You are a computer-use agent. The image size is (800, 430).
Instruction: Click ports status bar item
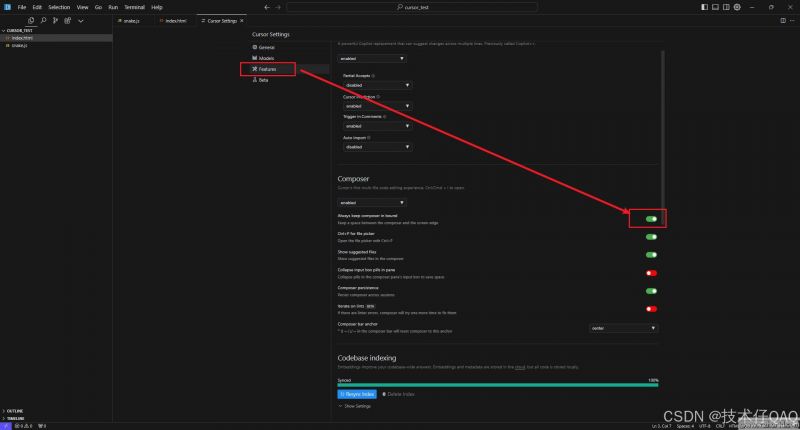coord(42,426)
